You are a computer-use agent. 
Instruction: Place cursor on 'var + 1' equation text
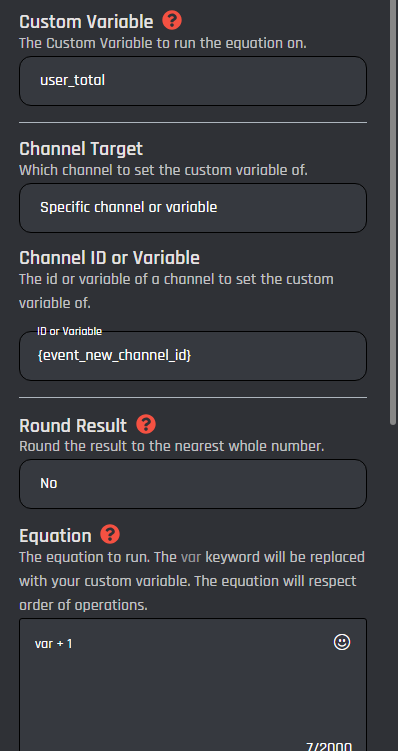click(53, 644)
